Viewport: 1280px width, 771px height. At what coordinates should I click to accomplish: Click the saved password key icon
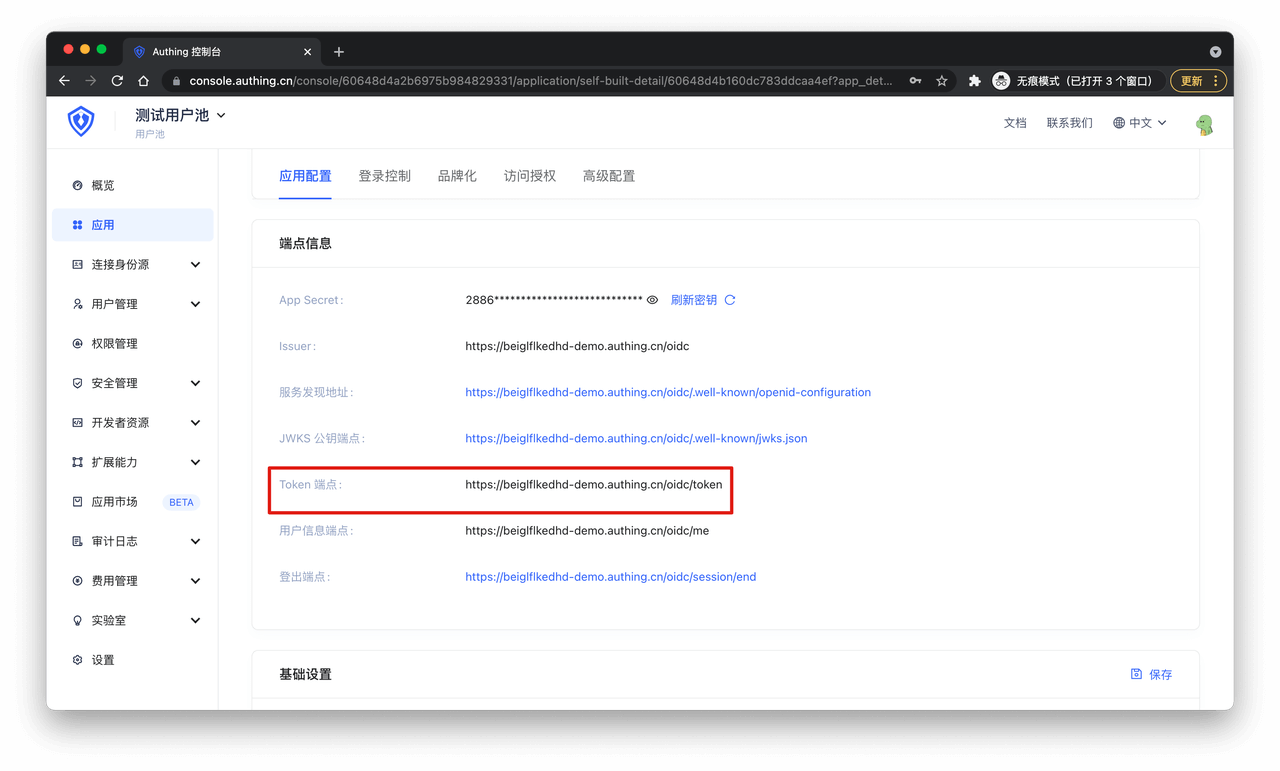(x=915, y=81)
